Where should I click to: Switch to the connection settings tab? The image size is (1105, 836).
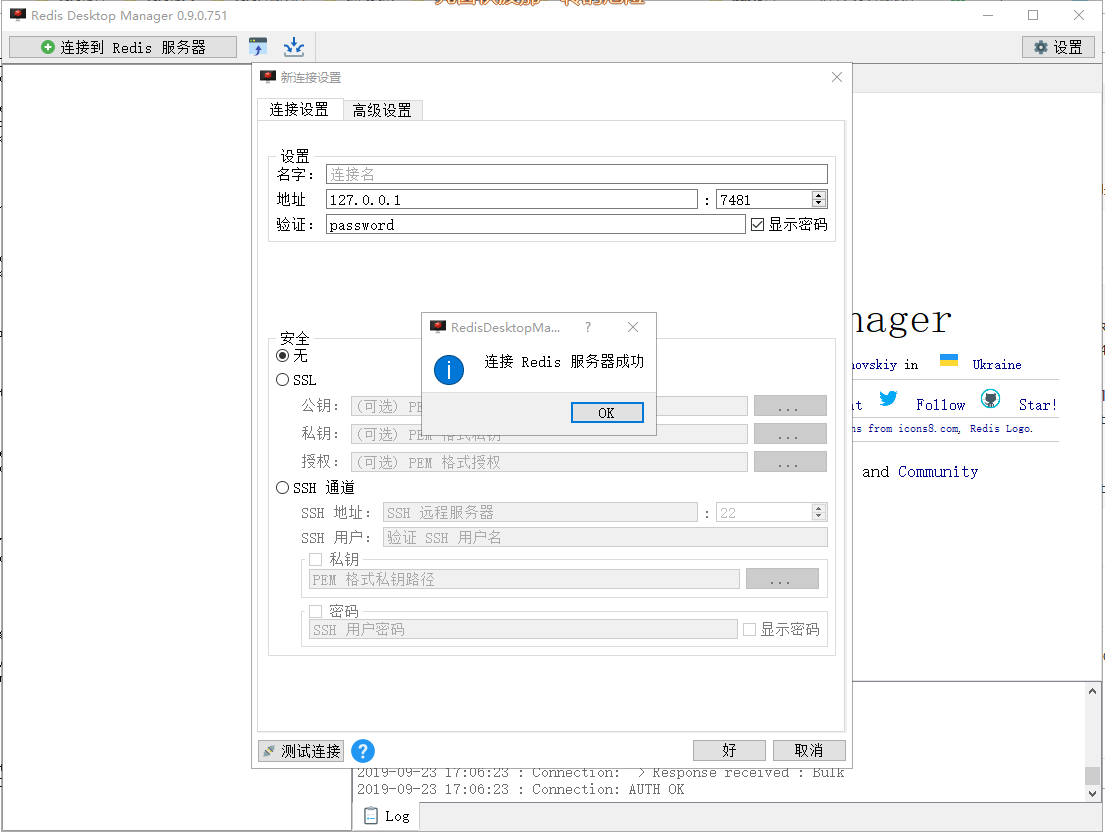coord(300,109)
